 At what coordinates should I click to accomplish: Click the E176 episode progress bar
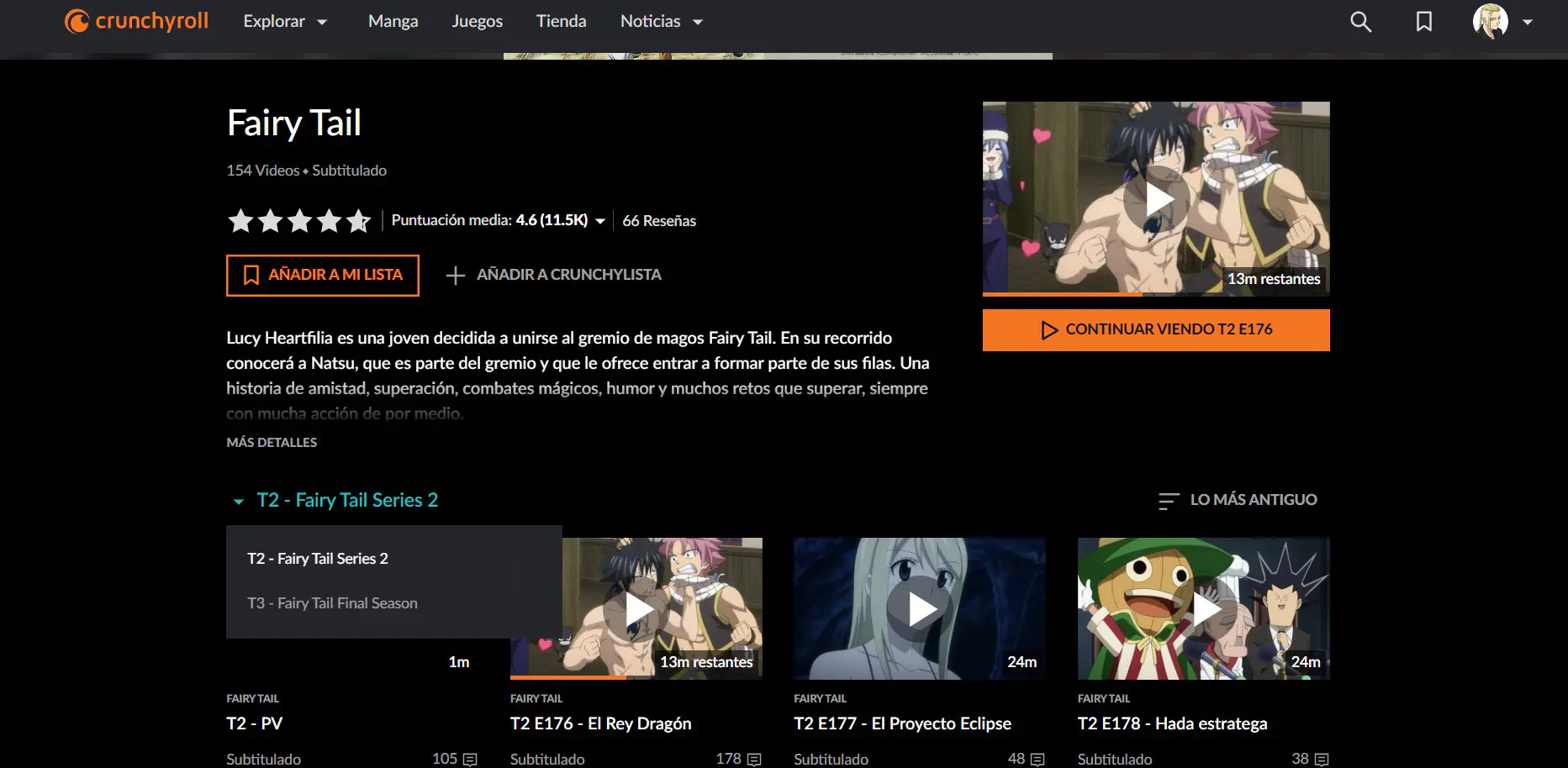636,677
